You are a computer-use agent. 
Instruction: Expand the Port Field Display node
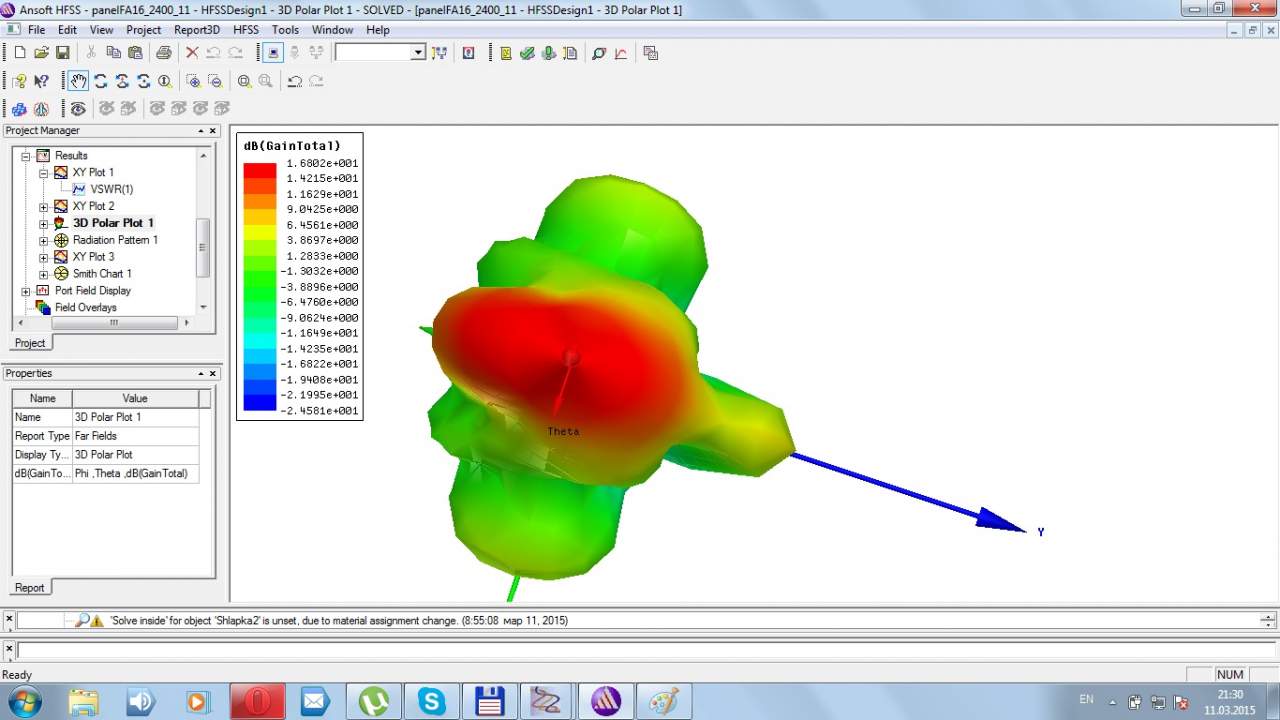[27, 291]
